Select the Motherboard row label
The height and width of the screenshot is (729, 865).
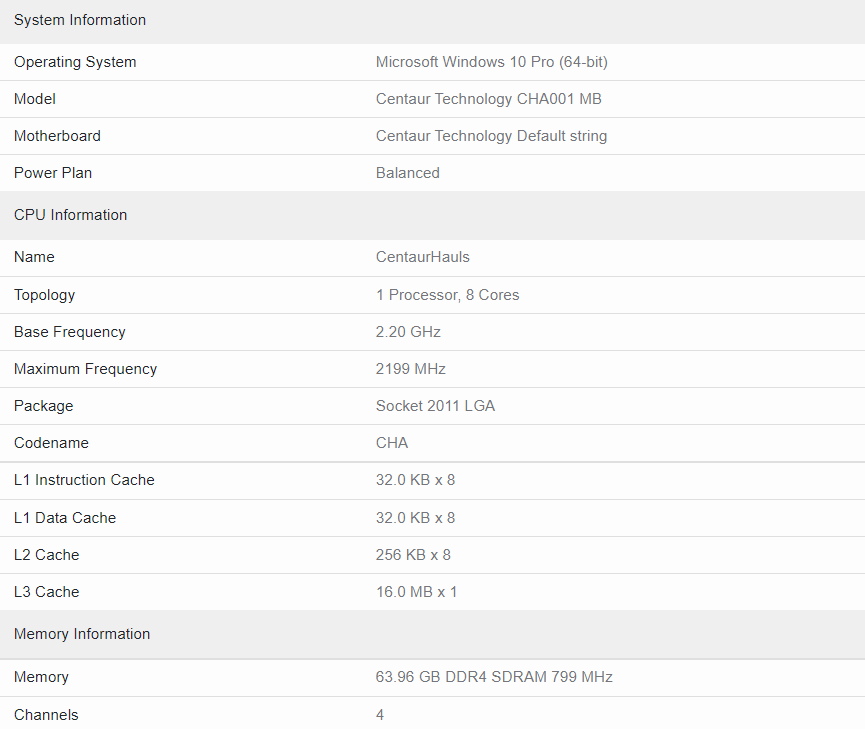point(57,136)
